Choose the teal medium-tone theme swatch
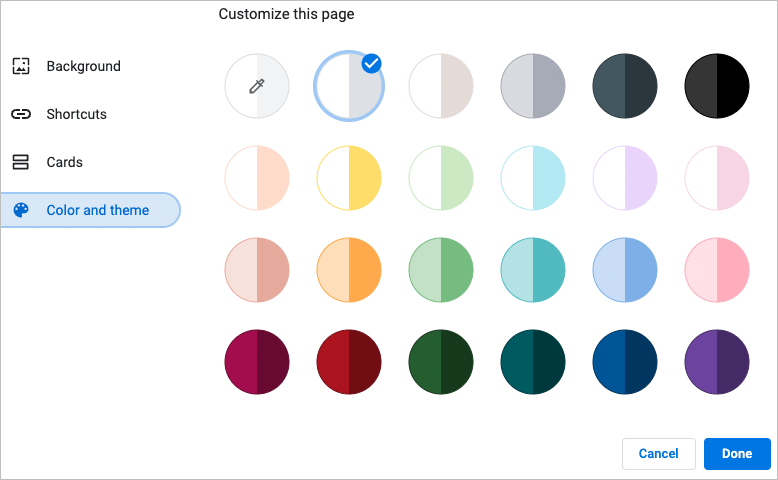This screenshot has width=778, height=480. 533,271
